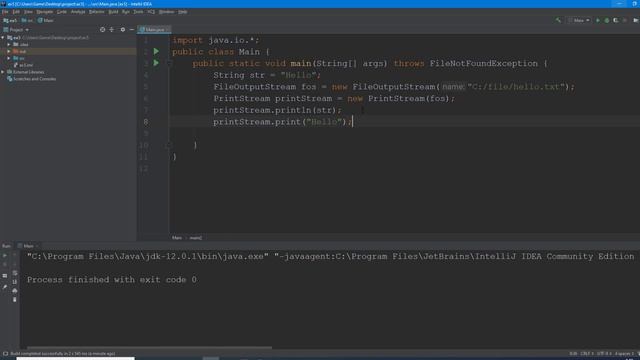Rerun Main from Run panel play icon
This screenshot has width=640, height=360.
coord(5,256)
